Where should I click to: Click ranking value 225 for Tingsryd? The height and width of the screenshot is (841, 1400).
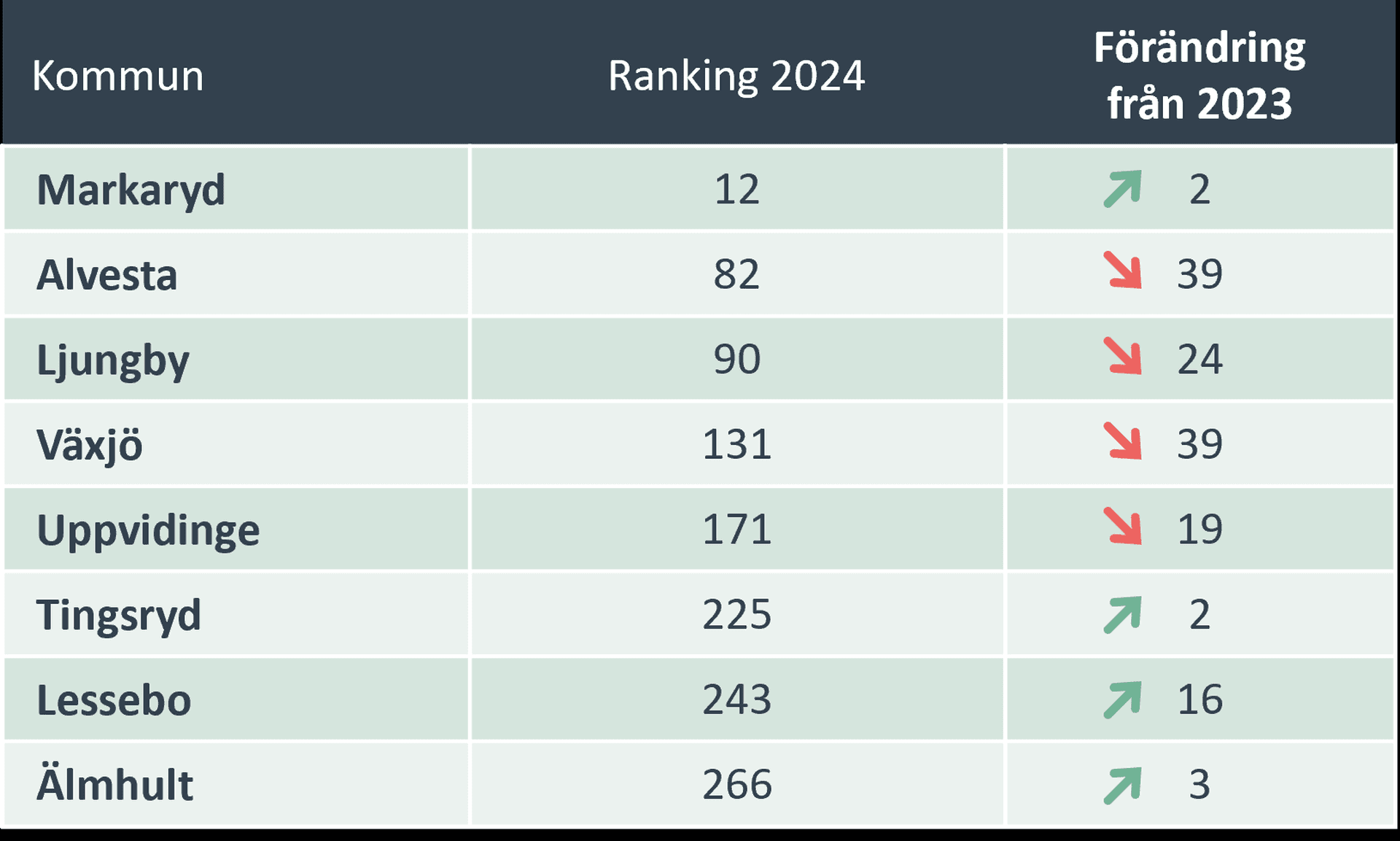tap(736, 614)
